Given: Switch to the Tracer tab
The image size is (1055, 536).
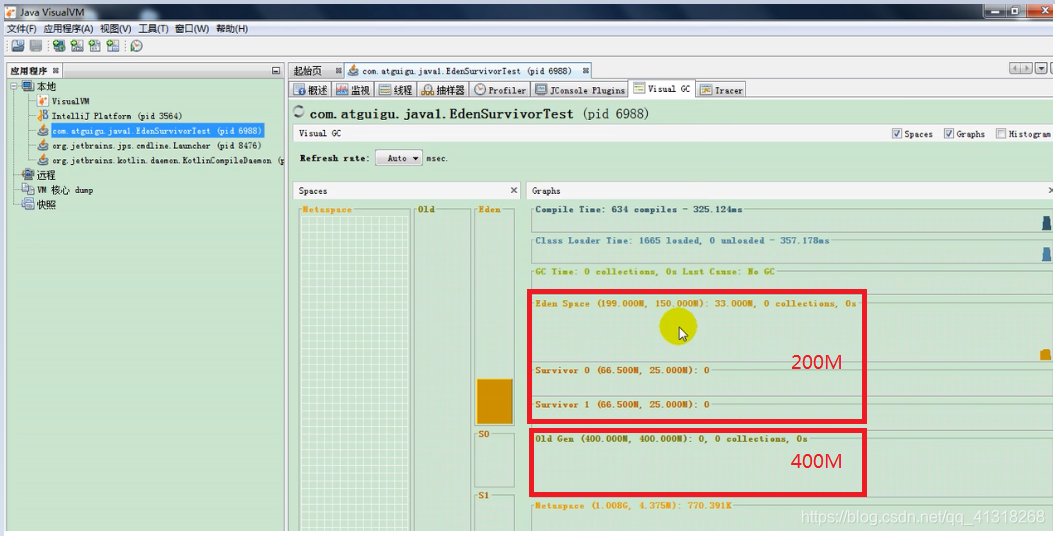Looking at the screenshot, I should (x=721, y=90).
